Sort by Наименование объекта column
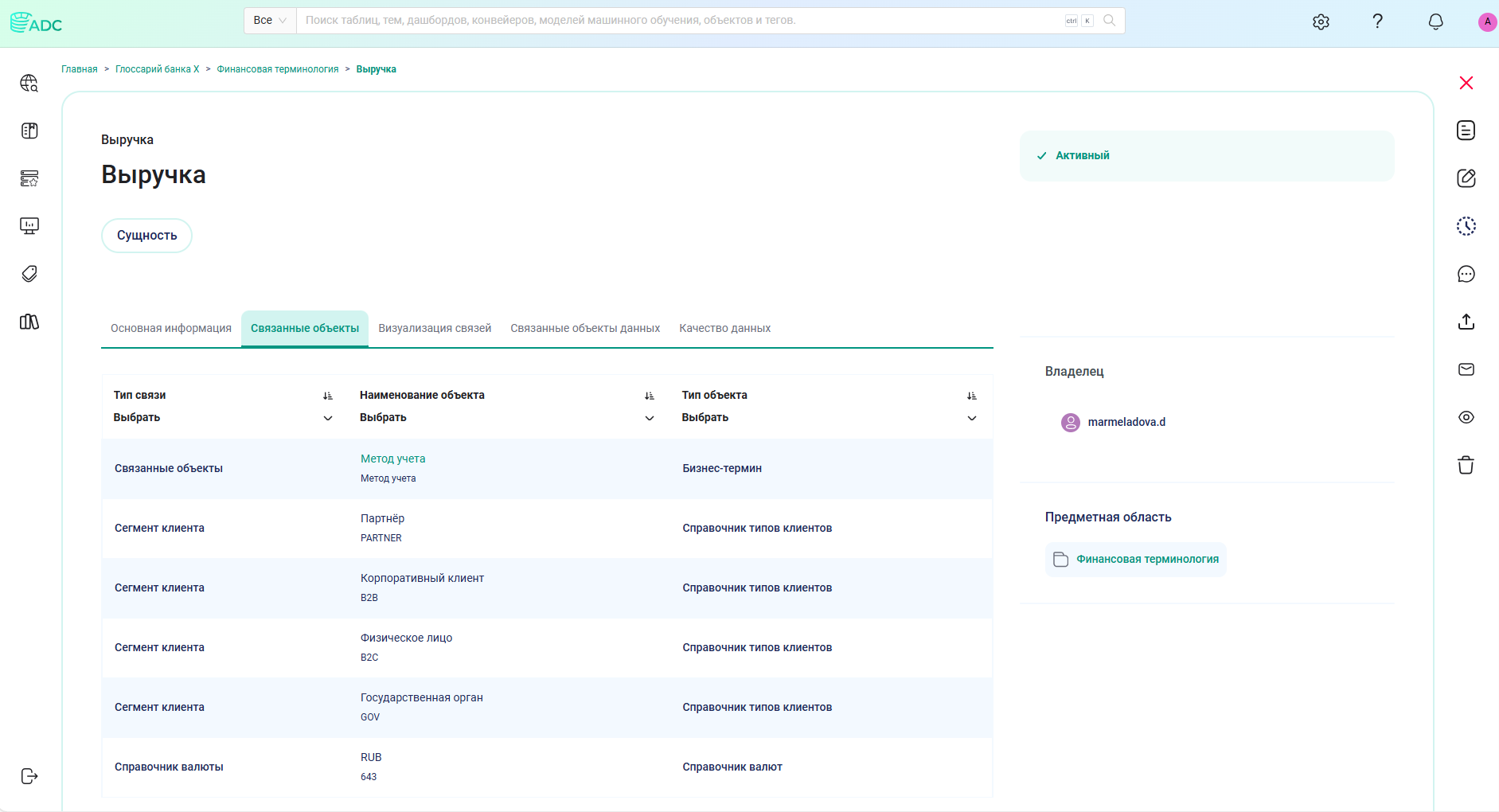Screen dimensions: 1499x812 (x=650, y=396)
